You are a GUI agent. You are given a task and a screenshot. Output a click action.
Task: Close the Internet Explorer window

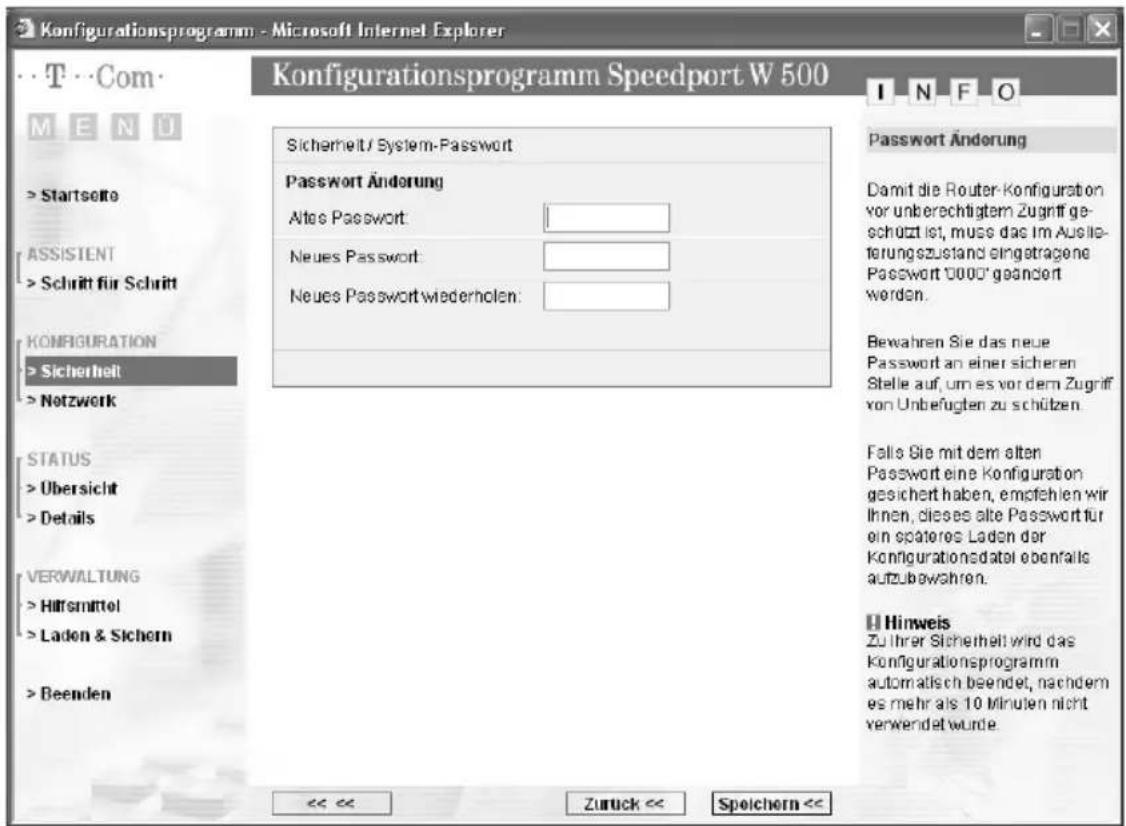[1102, 30]
